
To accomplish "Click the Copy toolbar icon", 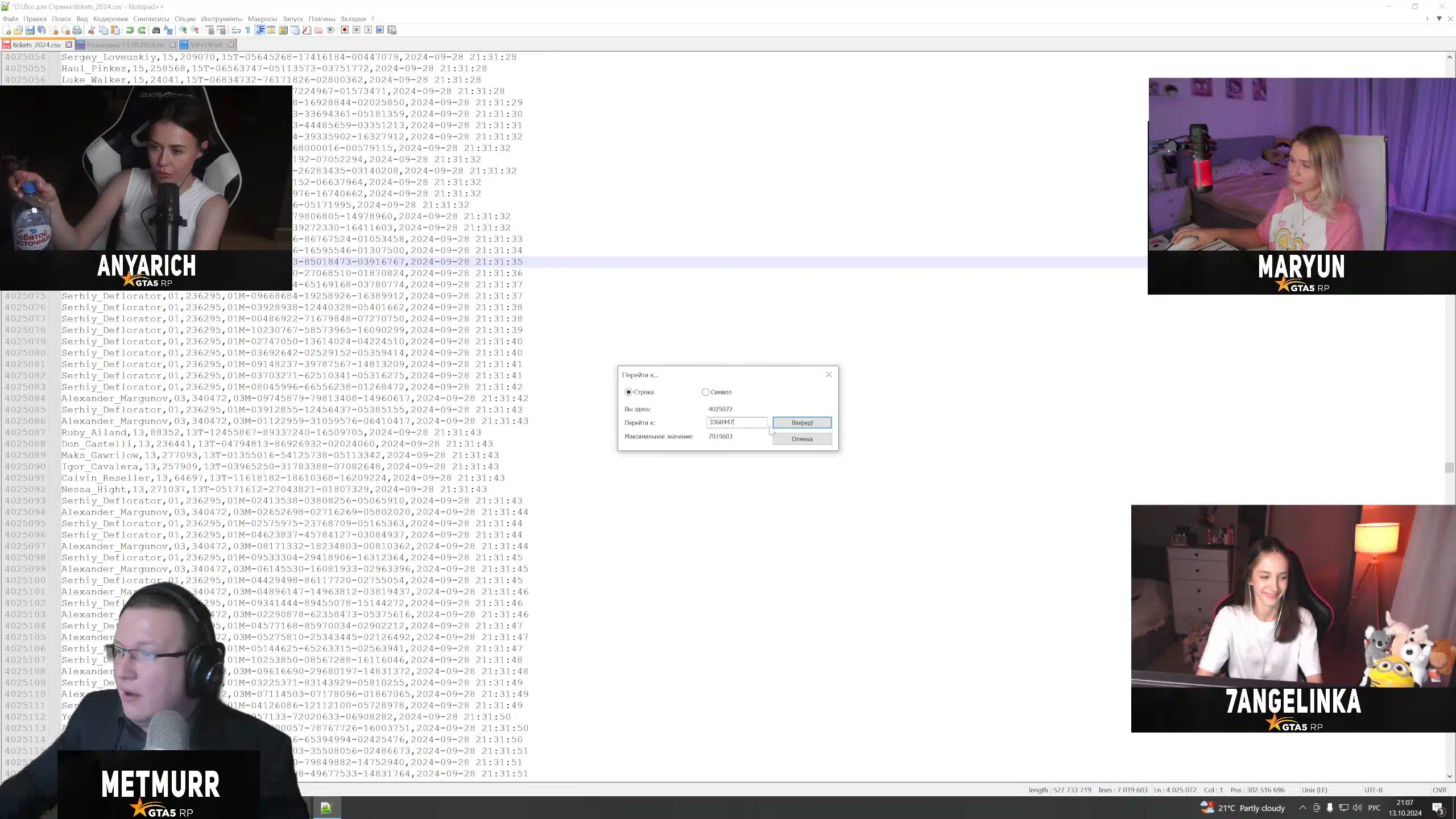I will pos(103,30).
